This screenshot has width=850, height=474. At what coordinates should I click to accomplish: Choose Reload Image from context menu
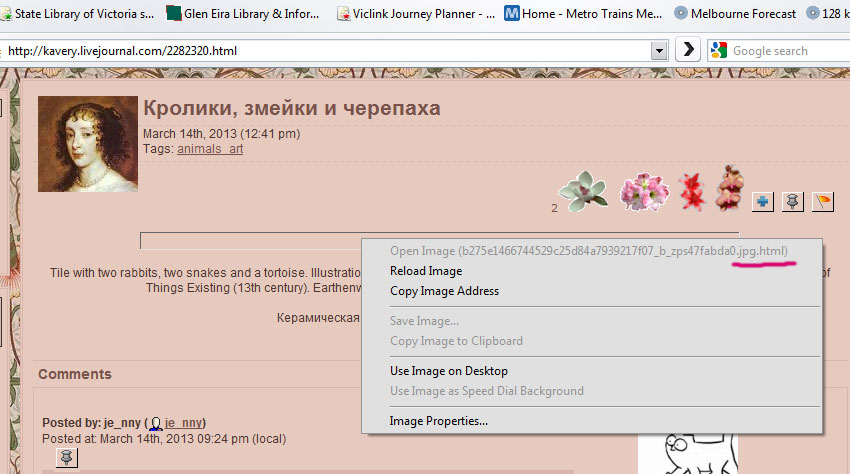(426, 271)
